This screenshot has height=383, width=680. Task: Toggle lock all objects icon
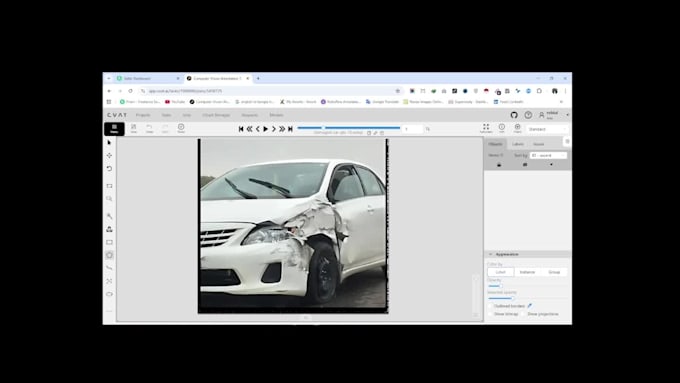499,165
